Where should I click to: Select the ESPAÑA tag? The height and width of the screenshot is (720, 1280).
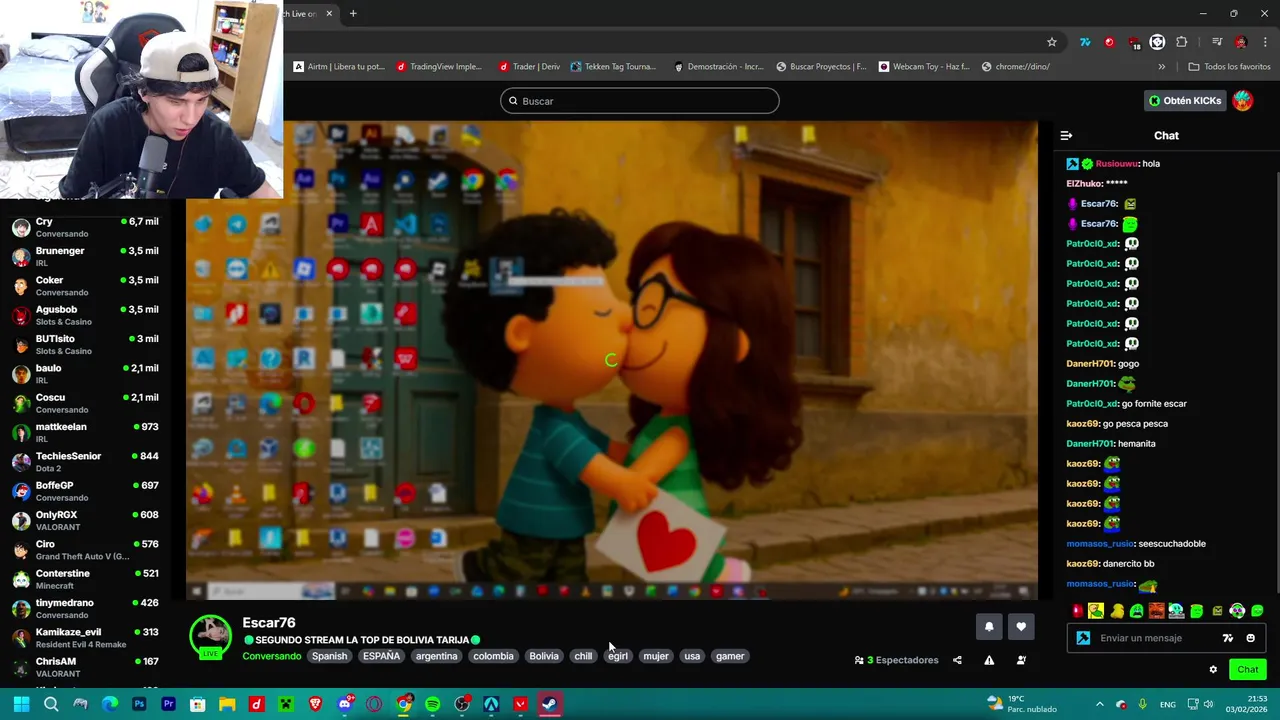point(381,656)
